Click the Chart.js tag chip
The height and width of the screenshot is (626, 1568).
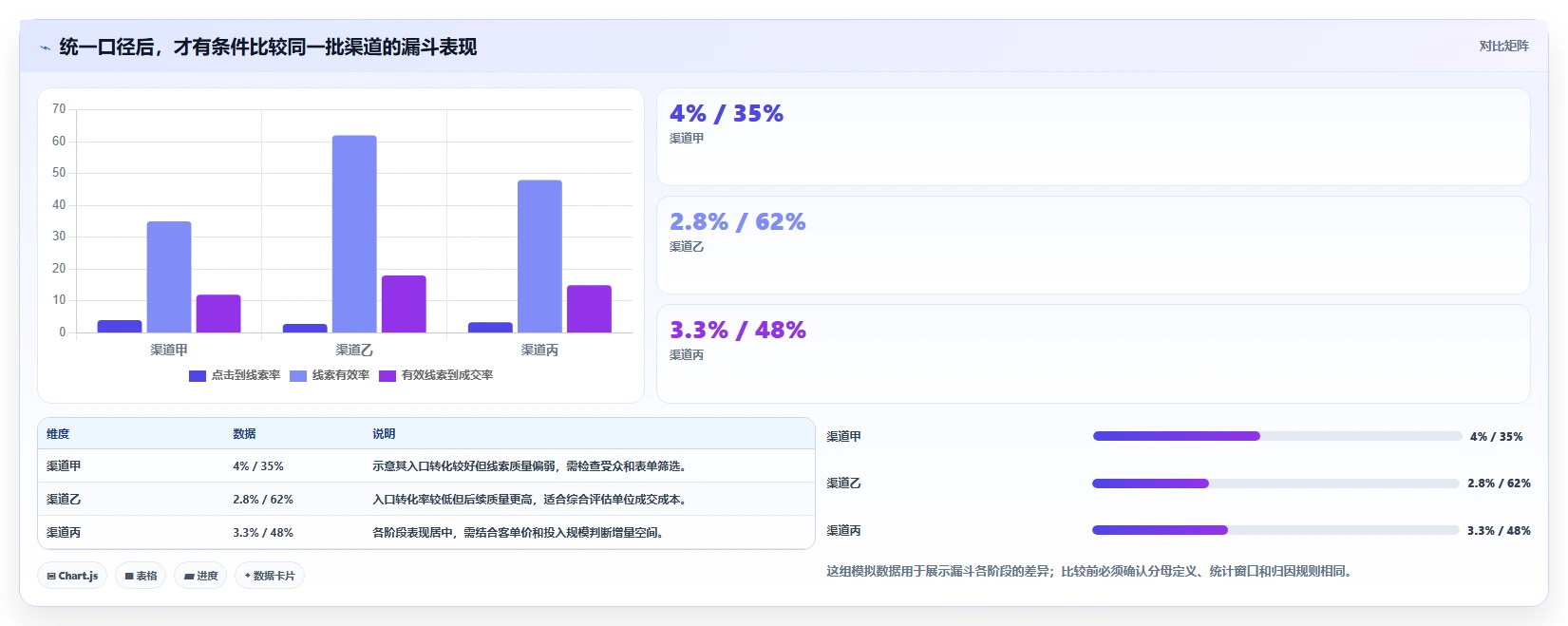[x=72, y=576]
